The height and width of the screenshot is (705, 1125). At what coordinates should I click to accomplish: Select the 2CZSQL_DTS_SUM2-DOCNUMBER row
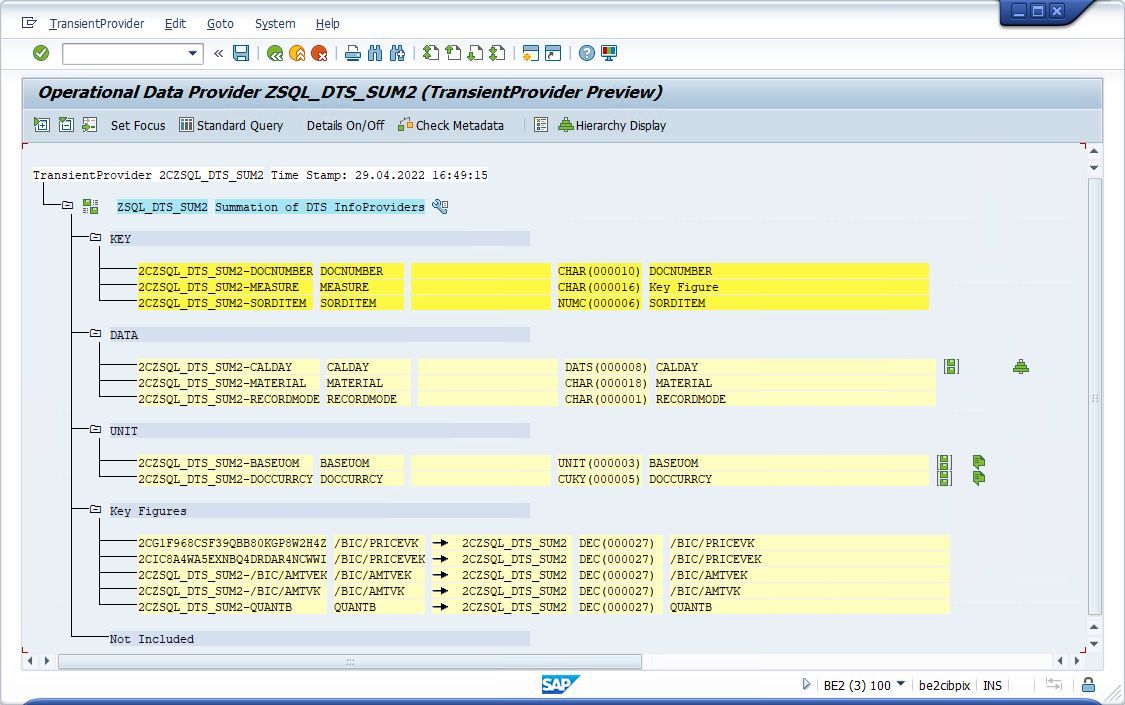pyautogui.click(x=533, y=271)
